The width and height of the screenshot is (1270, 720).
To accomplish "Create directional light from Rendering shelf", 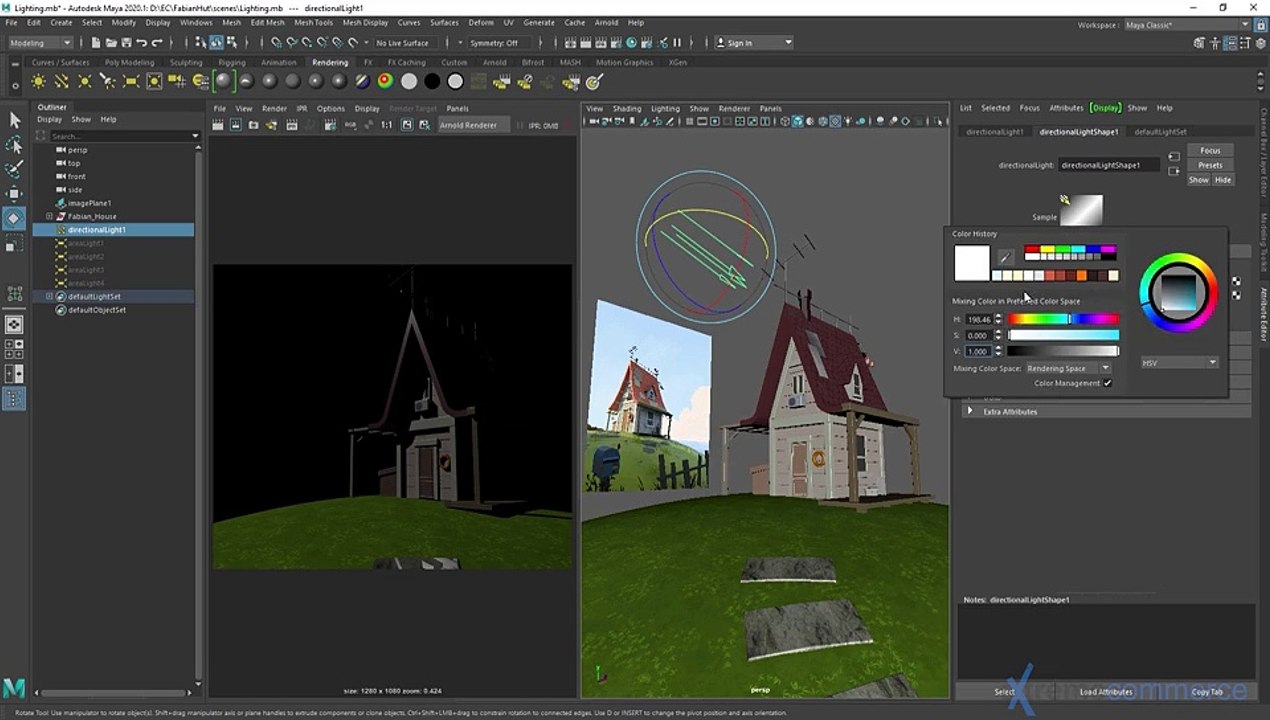I will (62, 82).
